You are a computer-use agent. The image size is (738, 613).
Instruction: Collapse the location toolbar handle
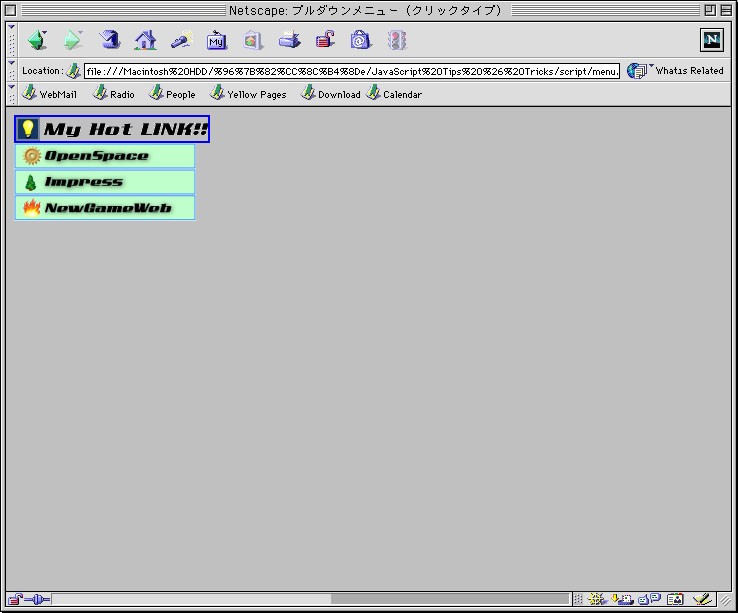[12, 71]
